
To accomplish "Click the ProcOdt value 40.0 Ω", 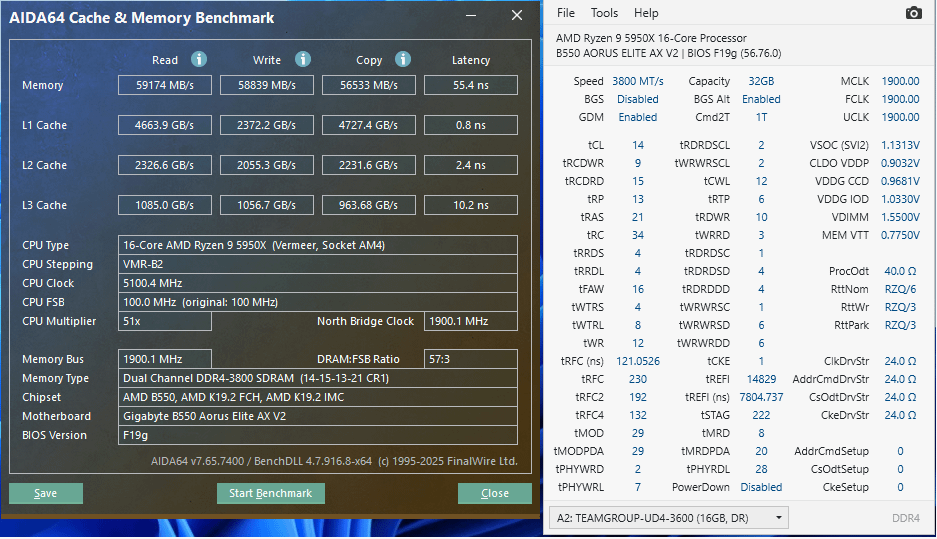I will coord(900,271).
